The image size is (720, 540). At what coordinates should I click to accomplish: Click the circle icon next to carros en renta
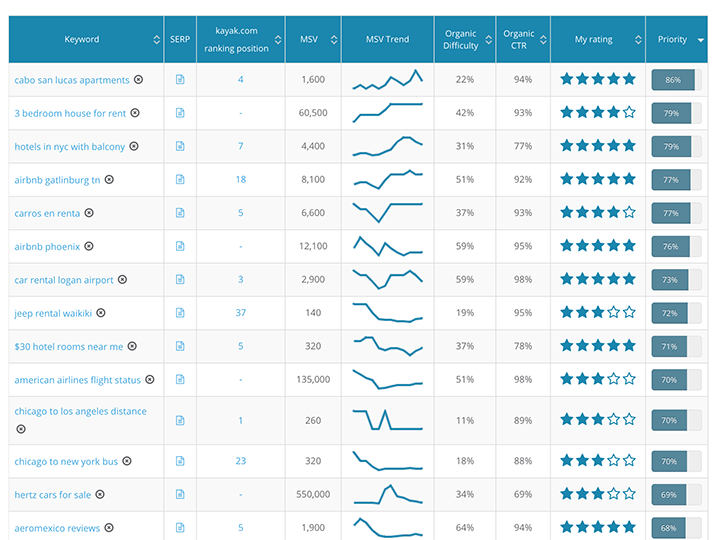coord(89,213)
